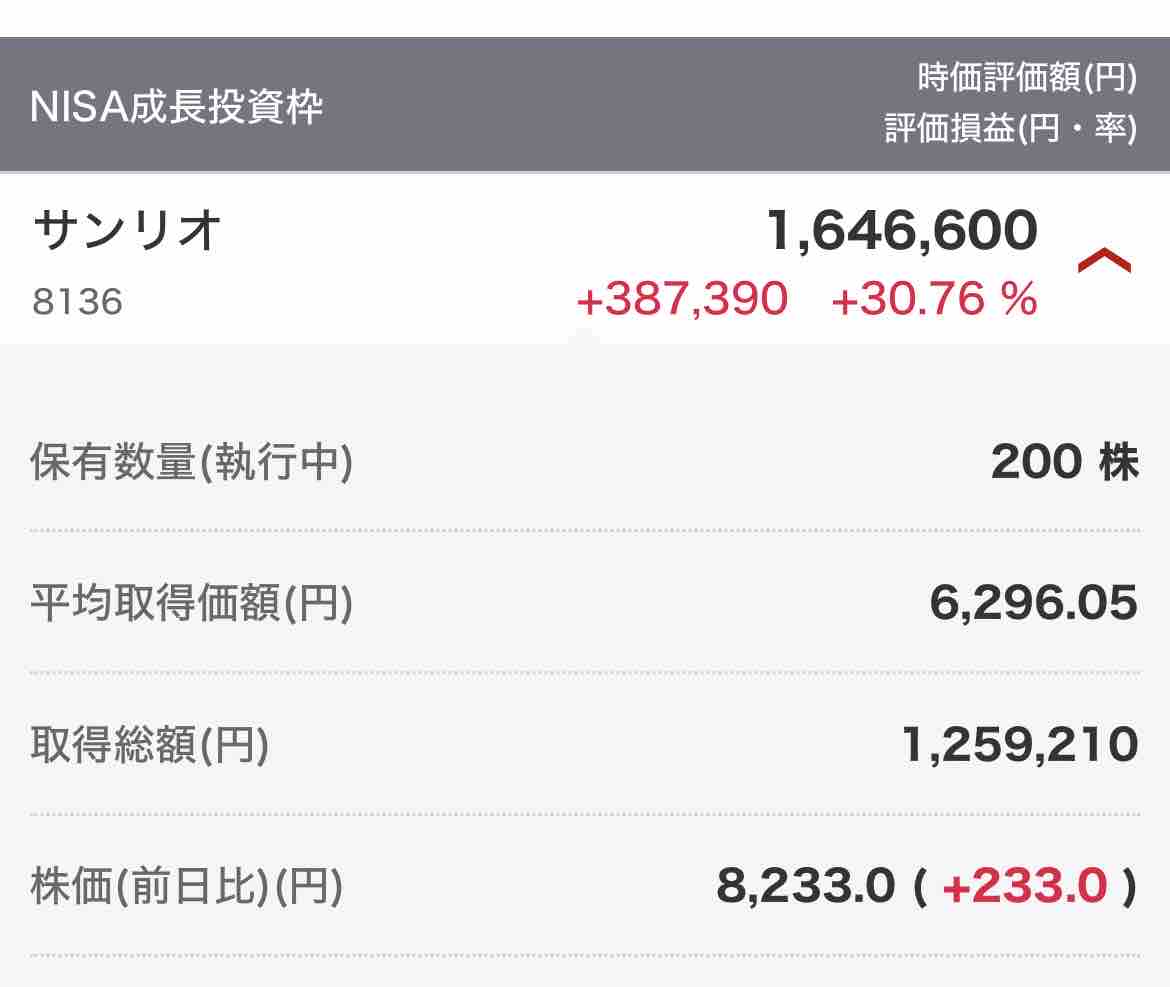Image resolution: width=1170 pixels, height=987 pixels.
Task: Collapse the サンリオ details with red chevron
Action: [1104, 262]
